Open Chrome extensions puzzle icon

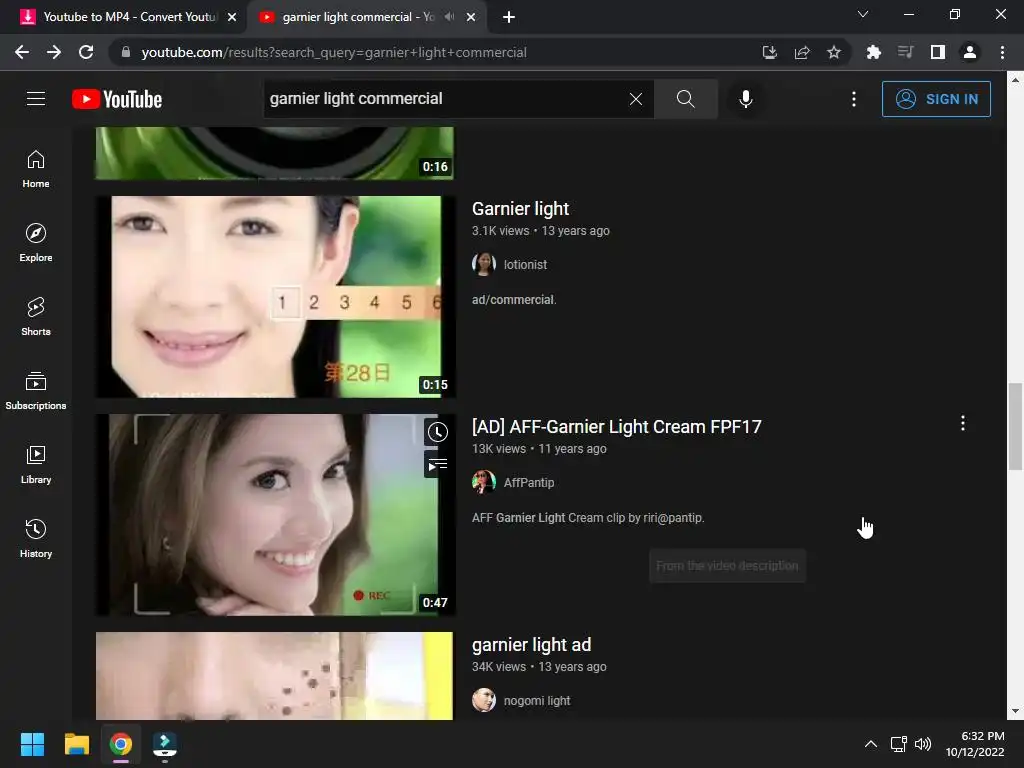873,52
